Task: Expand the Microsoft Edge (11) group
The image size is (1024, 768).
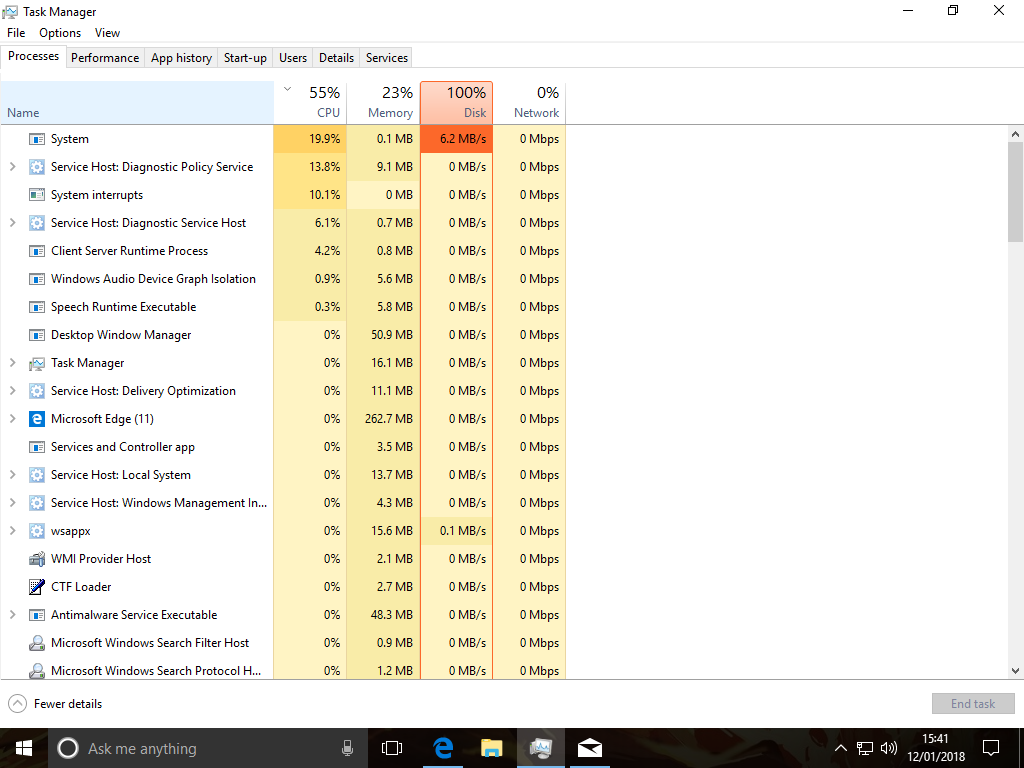Action: click(13, 419)
